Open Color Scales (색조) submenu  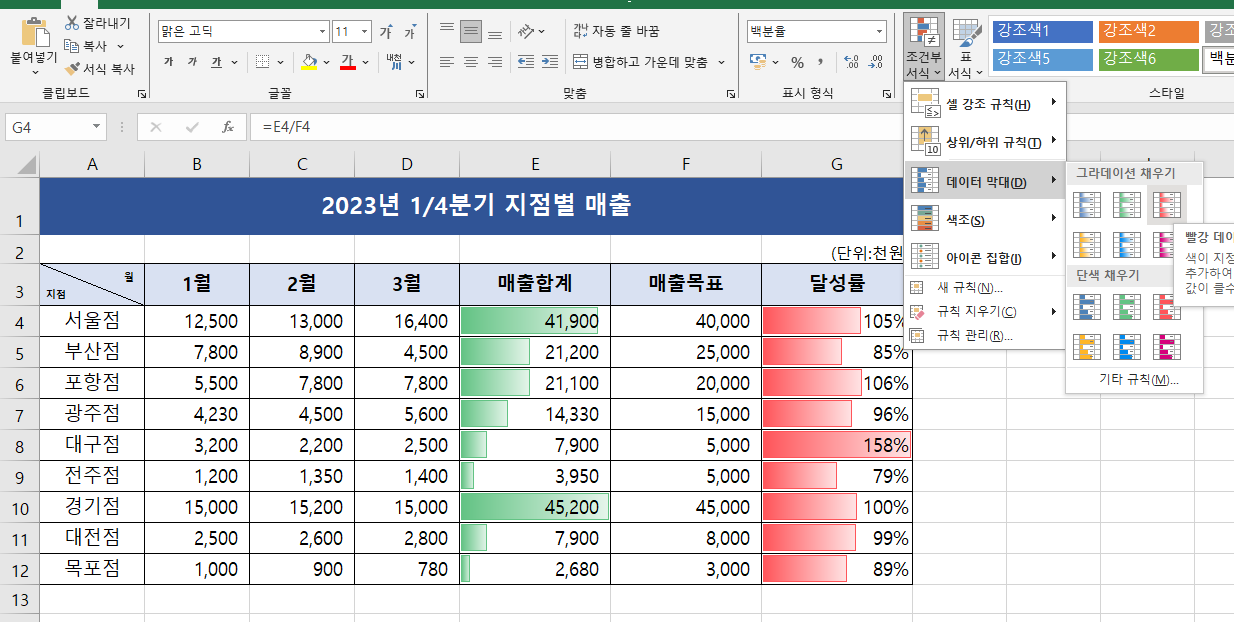pos(985,219)
